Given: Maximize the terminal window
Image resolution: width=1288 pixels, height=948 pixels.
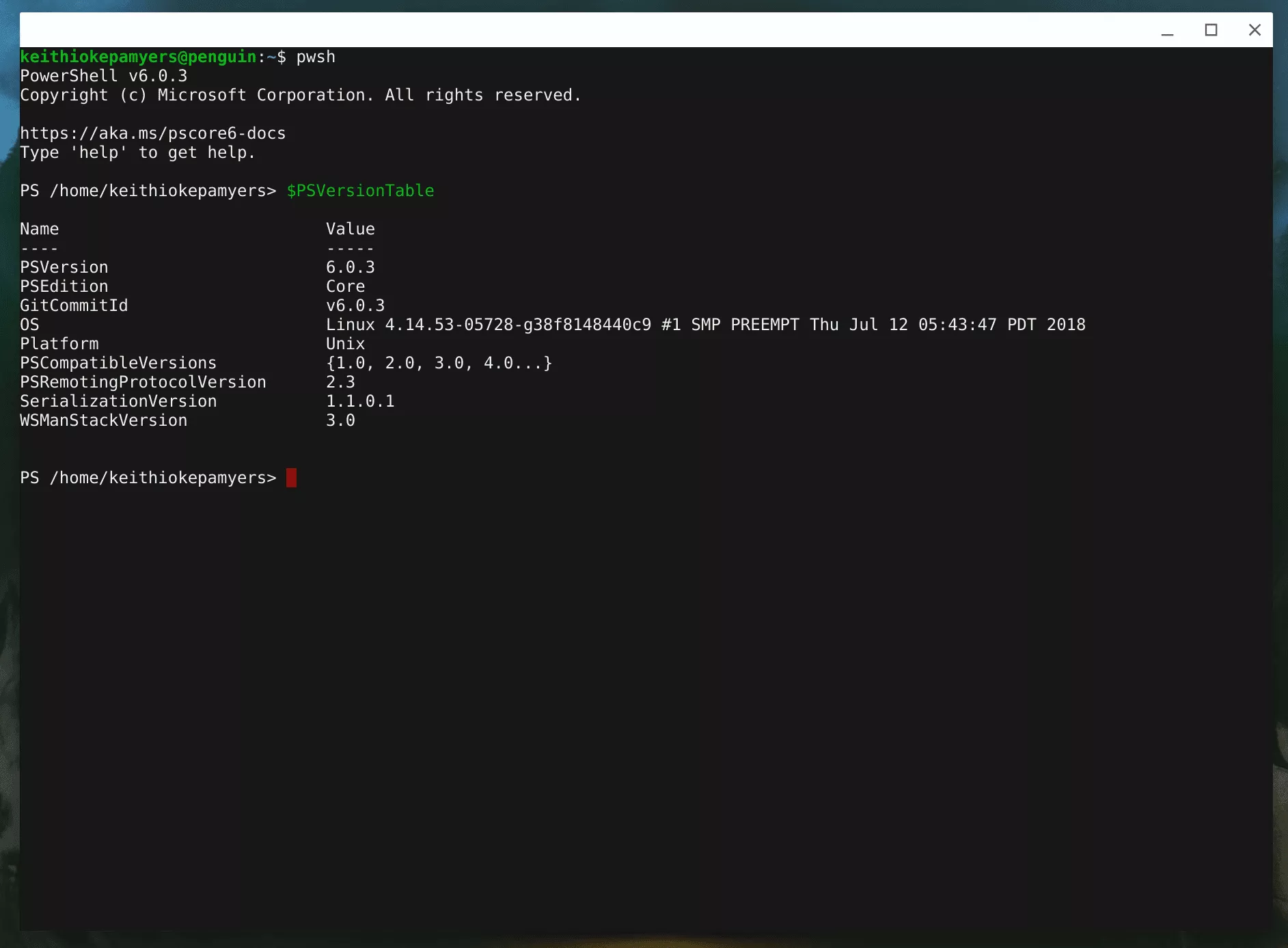Looking at the screenshot, I should [1211, 30].
